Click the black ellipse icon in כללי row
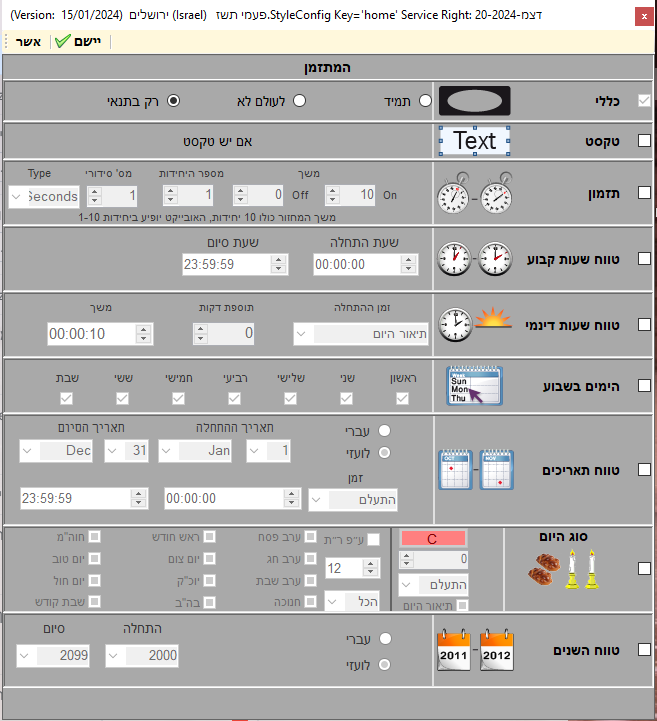 (x=475, y=101)
